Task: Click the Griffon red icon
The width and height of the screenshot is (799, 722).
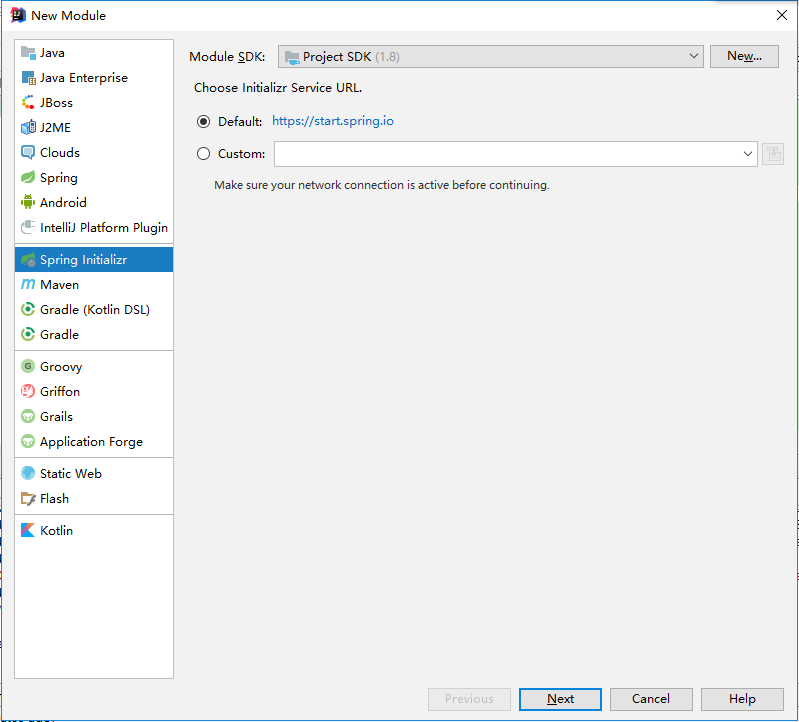Action: click(28, 391)
